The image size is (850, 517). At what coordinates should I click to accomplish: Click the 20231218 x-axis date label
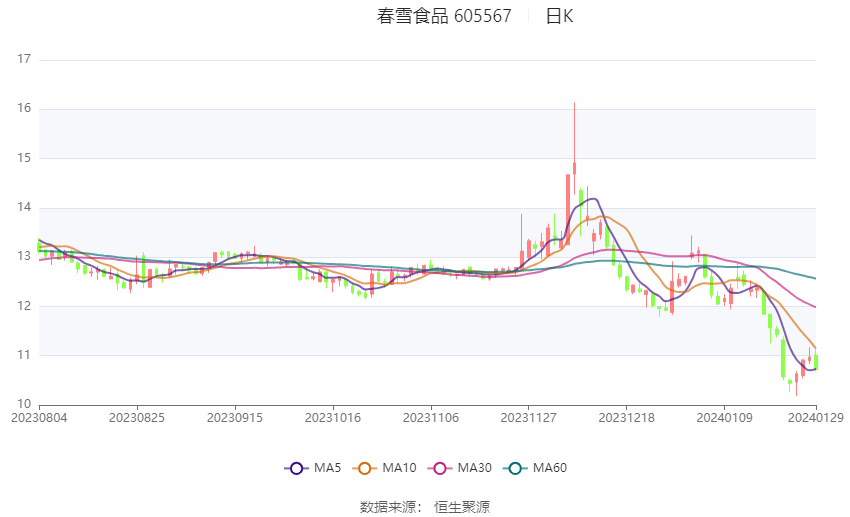click(627, 418)
